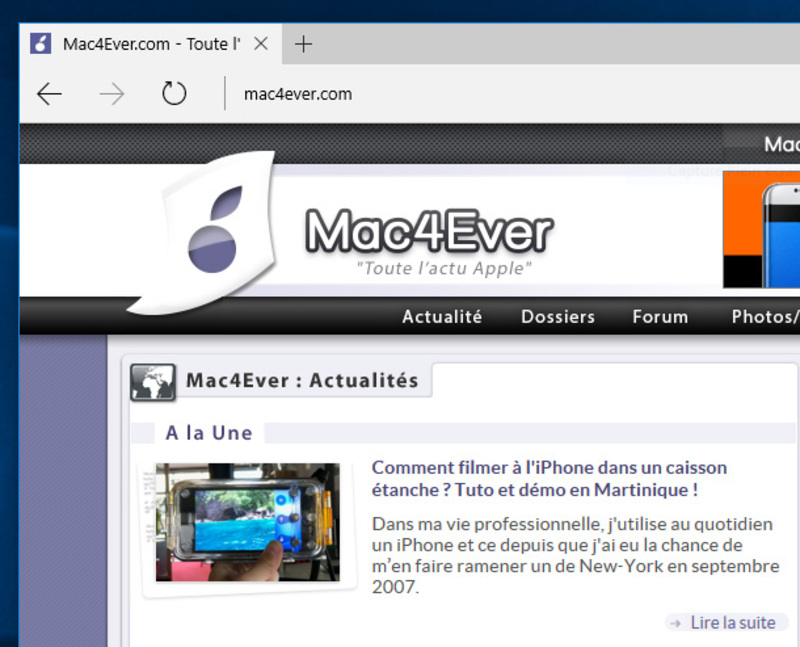Open the article titled Comment filmer à l'iPhone
The width and height of the screenshot is (800, 647).
[x=549, y=479]
